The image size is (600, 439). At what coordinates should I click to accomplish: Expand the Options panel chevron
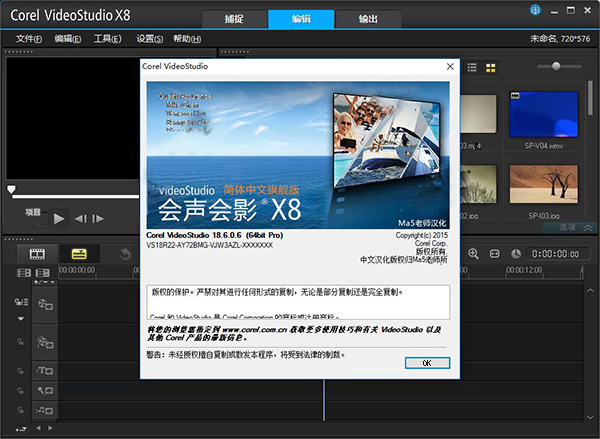[589, 229]
